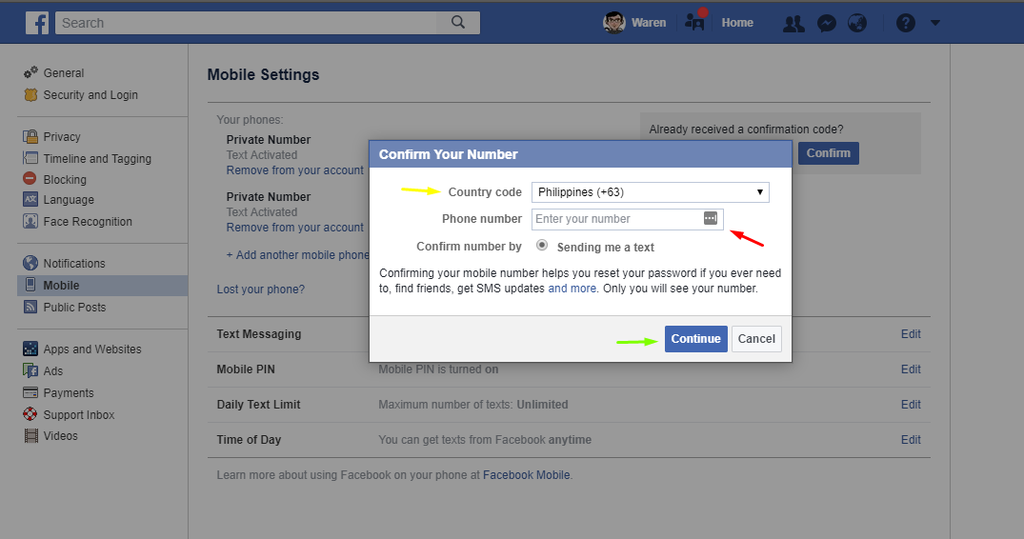This screenshot has height=539, width=1024.
Task: Click the blue Continue button
Action: tap(696, 339)
